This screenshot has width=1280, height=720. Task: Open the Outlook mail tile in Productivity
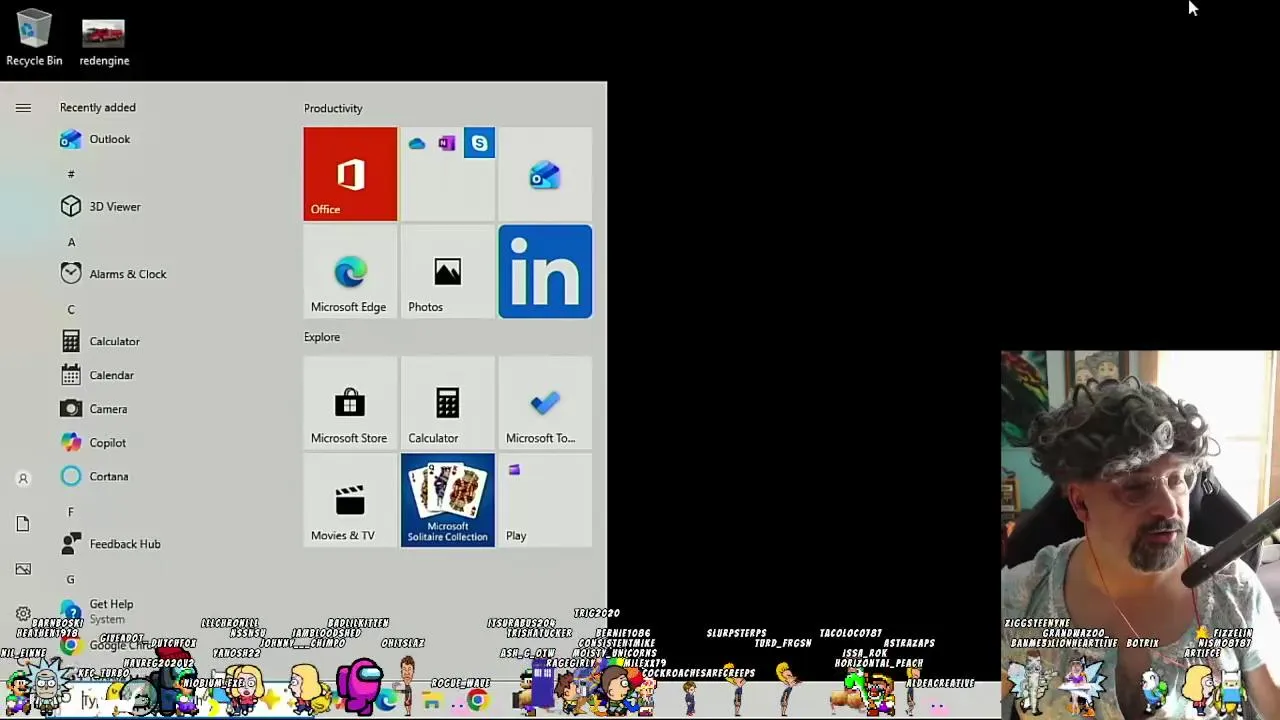point(545,174)
